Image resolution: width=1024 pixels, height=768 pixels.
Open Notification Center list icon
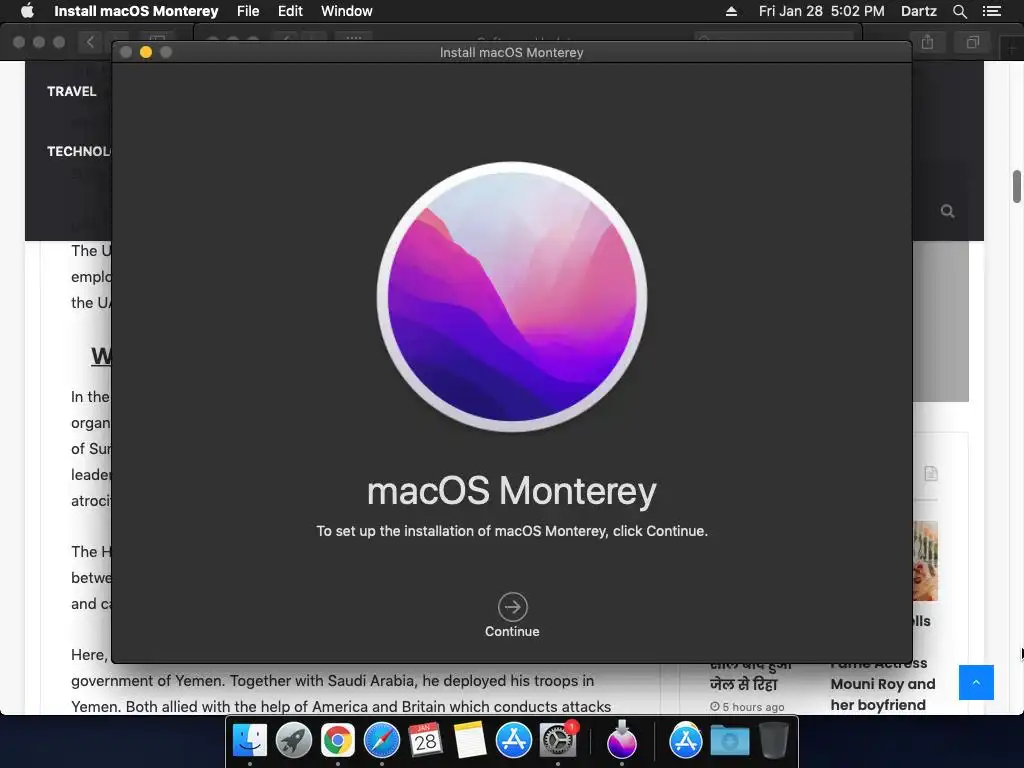tap(991, 11)
